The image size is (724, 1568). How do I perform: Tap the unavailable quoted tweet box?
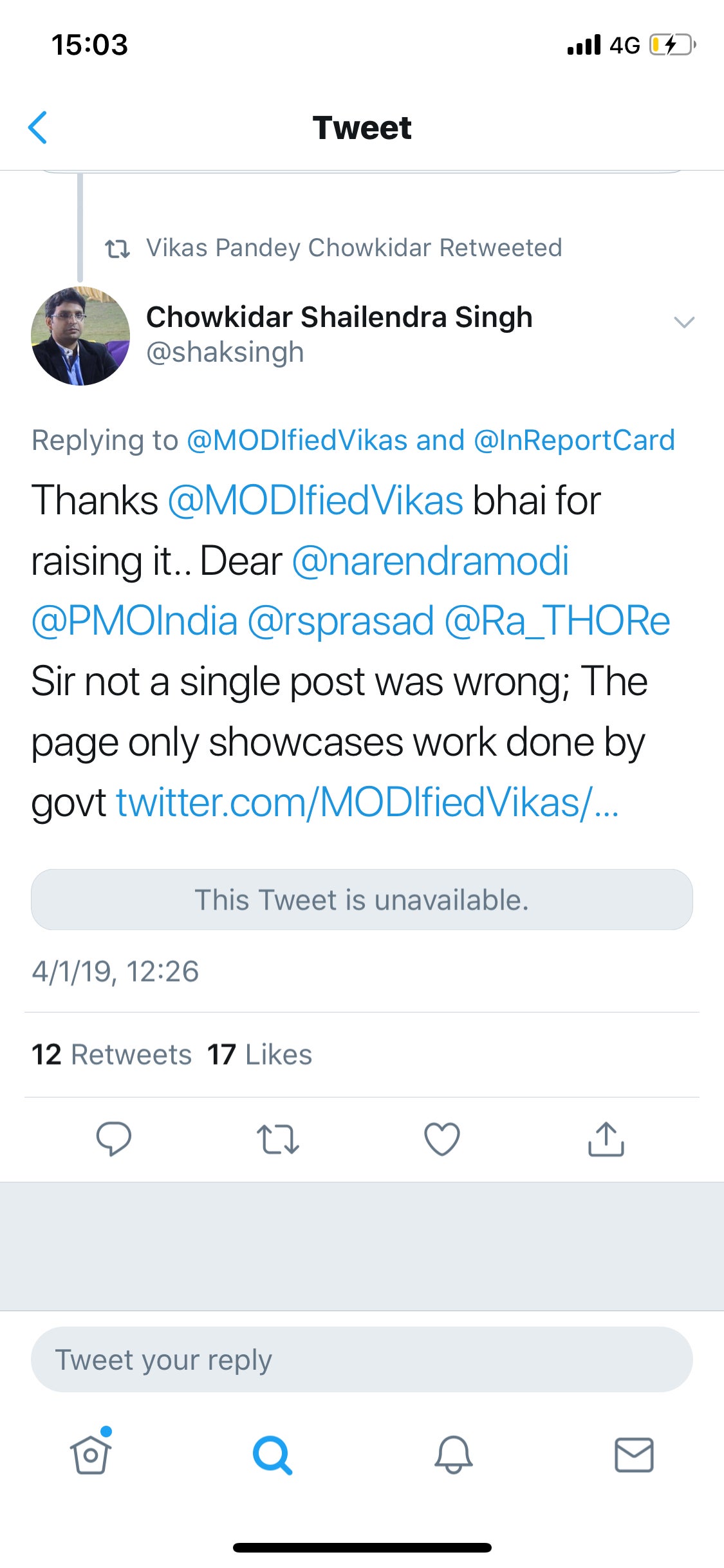coord(362,899)
